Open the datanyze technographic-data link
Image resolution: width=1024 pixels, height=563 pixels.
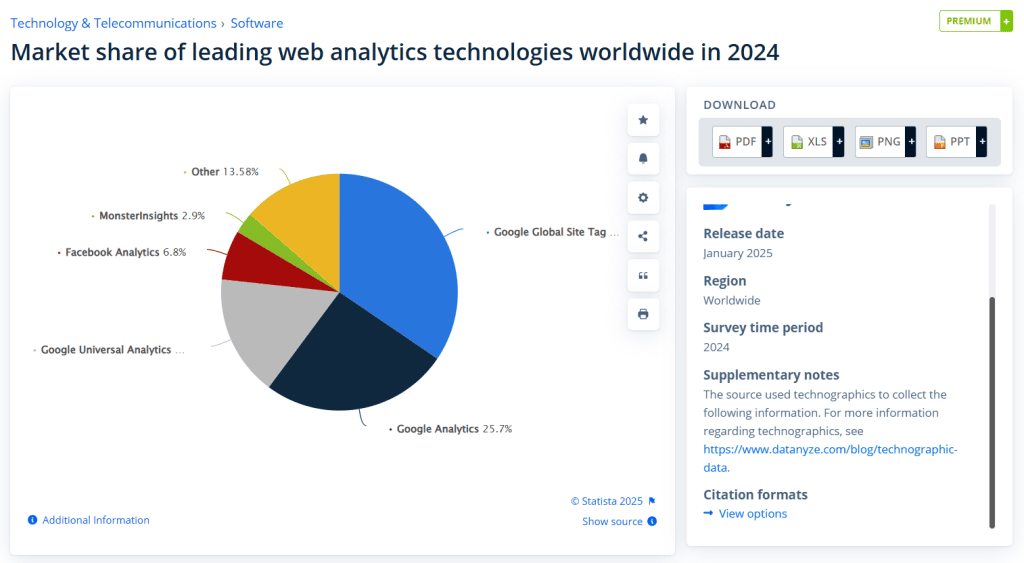(830, 458)
